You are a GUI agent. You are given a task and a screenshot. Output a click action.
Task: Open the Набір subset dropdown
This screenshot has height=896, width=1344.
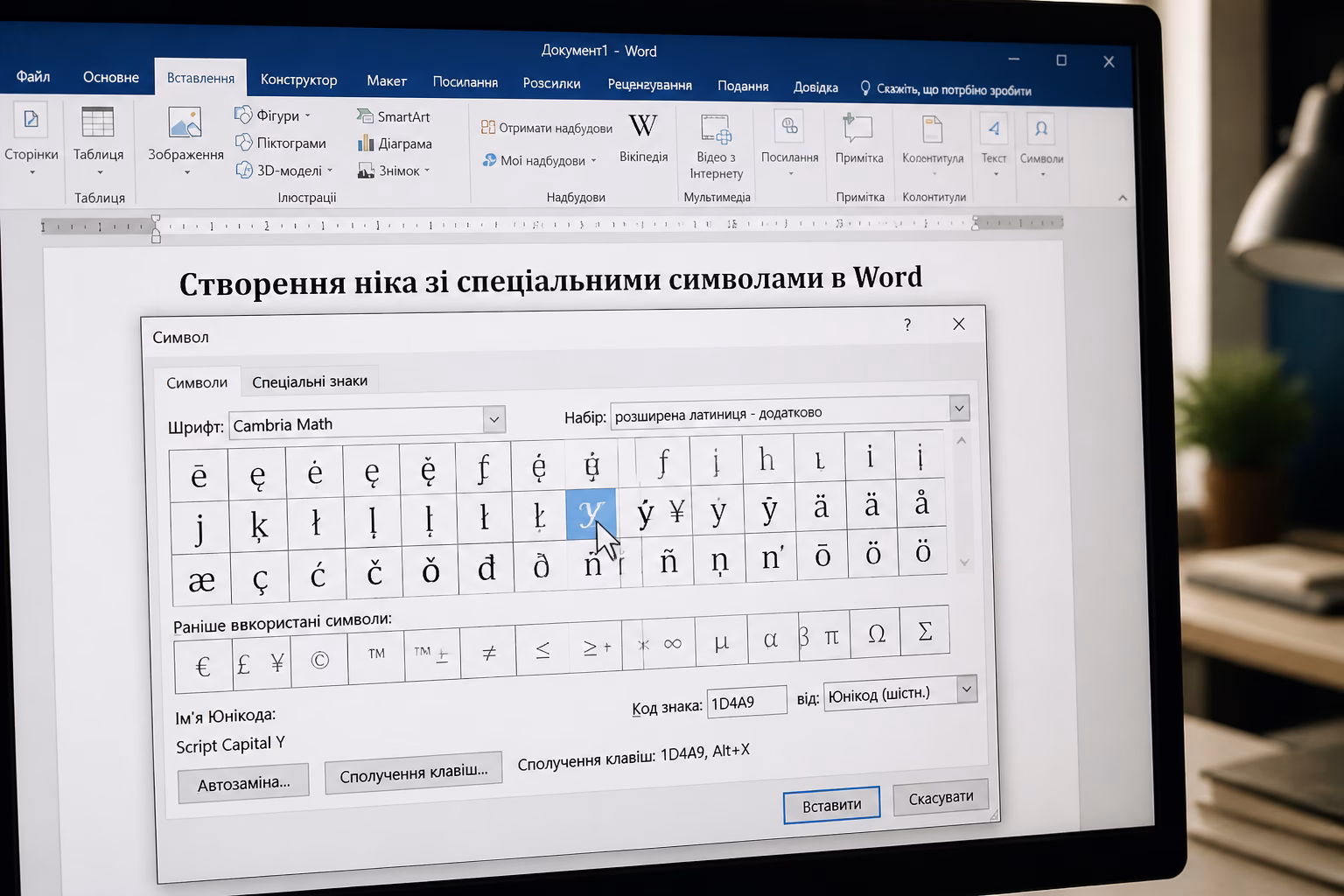(x=959, y=408)
